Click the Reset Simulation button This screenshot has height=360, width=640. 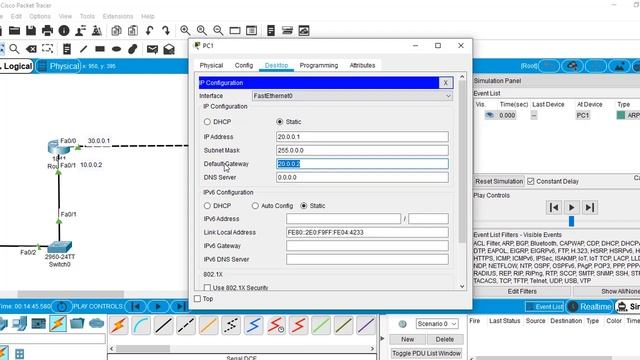(499, 181)
